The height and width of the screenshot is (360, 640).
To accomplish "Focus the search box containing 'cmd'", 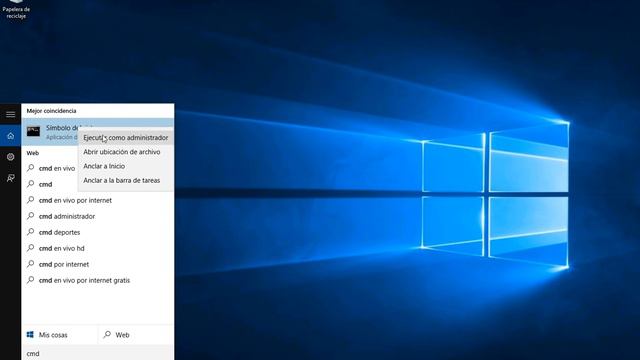I will click(x=98, y=353).
